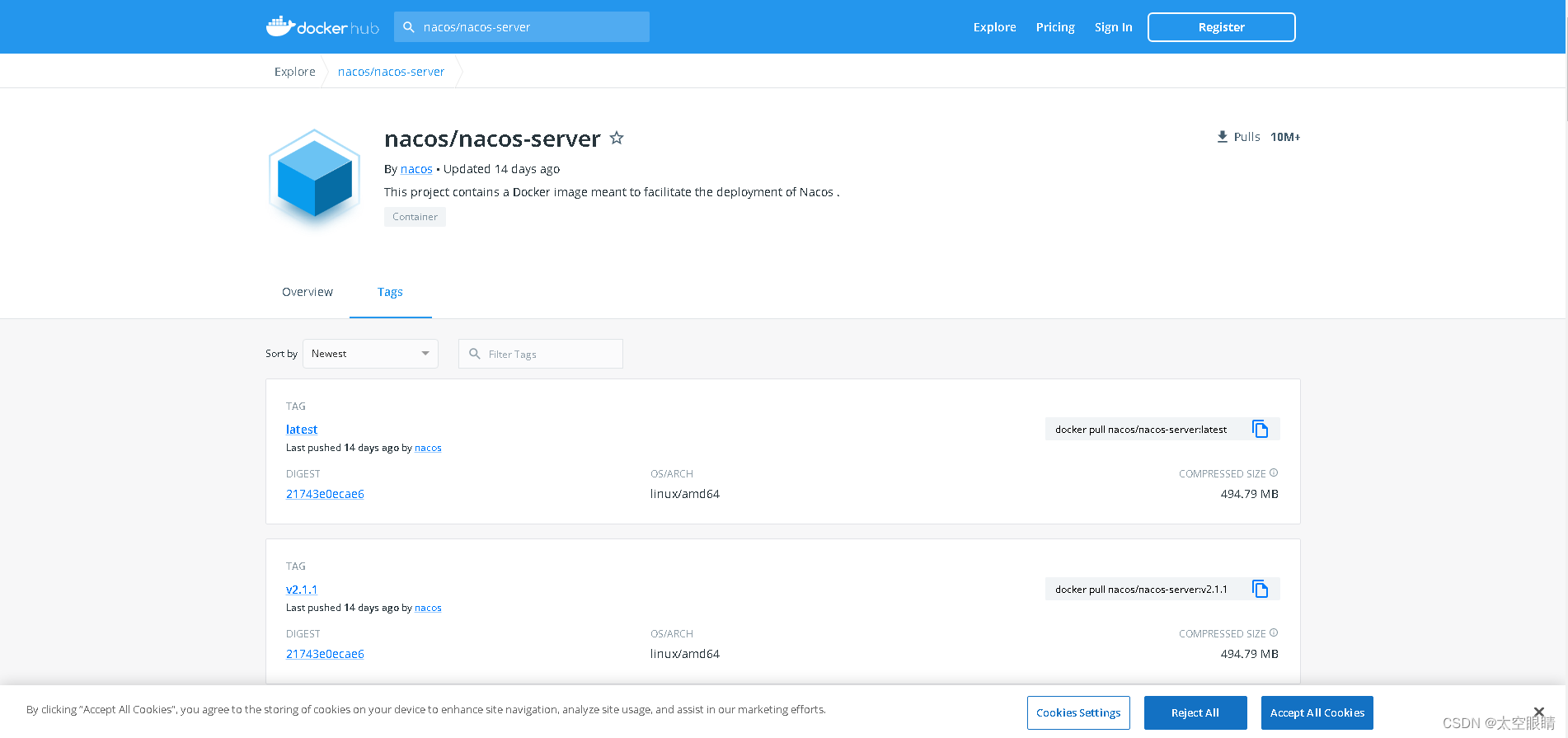
Task: Open Cookies Settings
Action: (x=1078, y=713)
